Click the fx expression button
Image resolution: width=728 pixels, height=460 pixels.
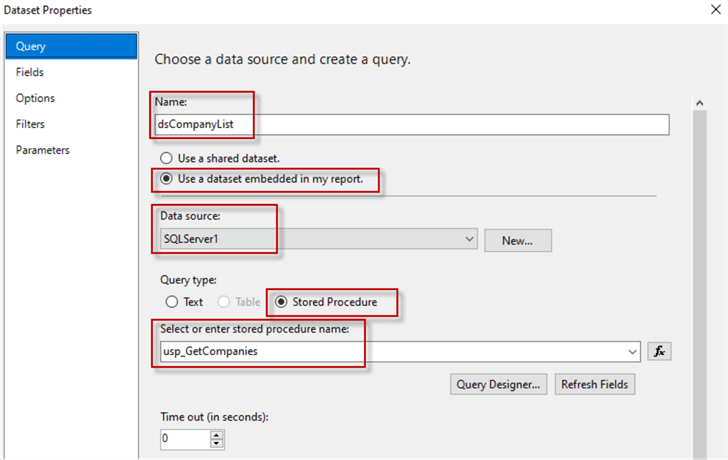(x=660, y=351)
